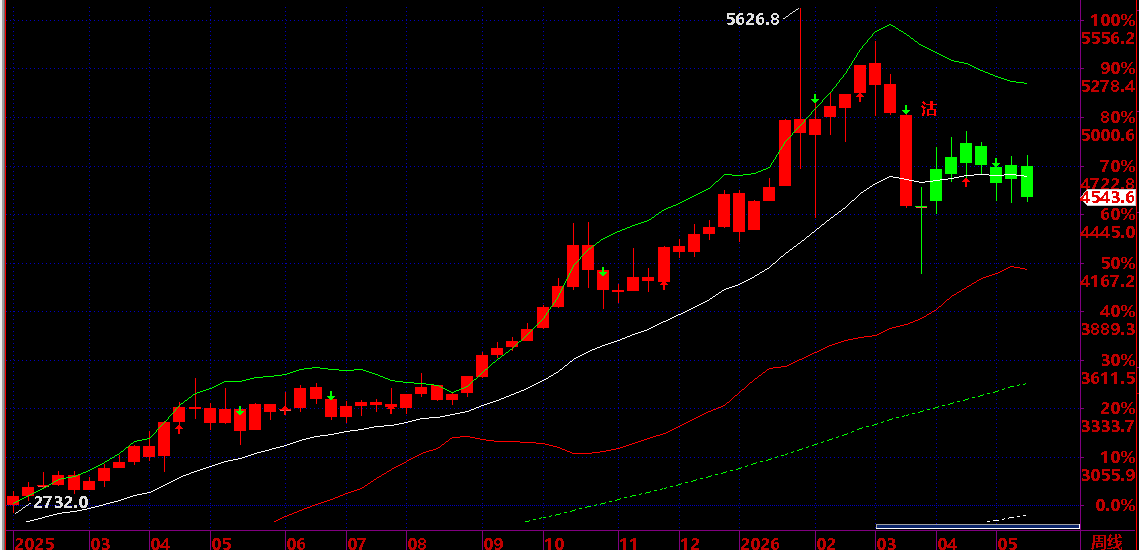Image resolution: width=1139 pixels, height=550 pixels.
Task: Select the green arrow above February 2026 candle
Action: (x=815, y=99)
